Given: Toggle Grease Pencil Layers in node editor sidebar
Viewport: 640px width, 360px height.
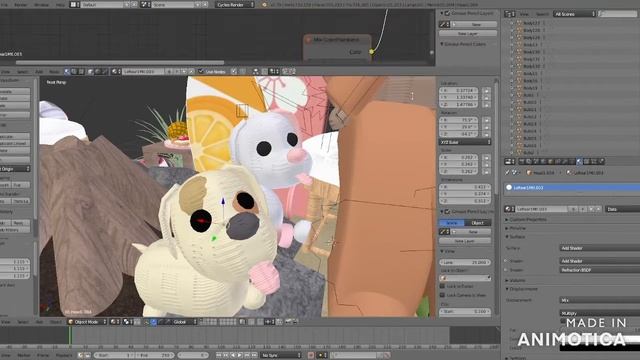Looking at the screenshot, I should pos(447,13).
